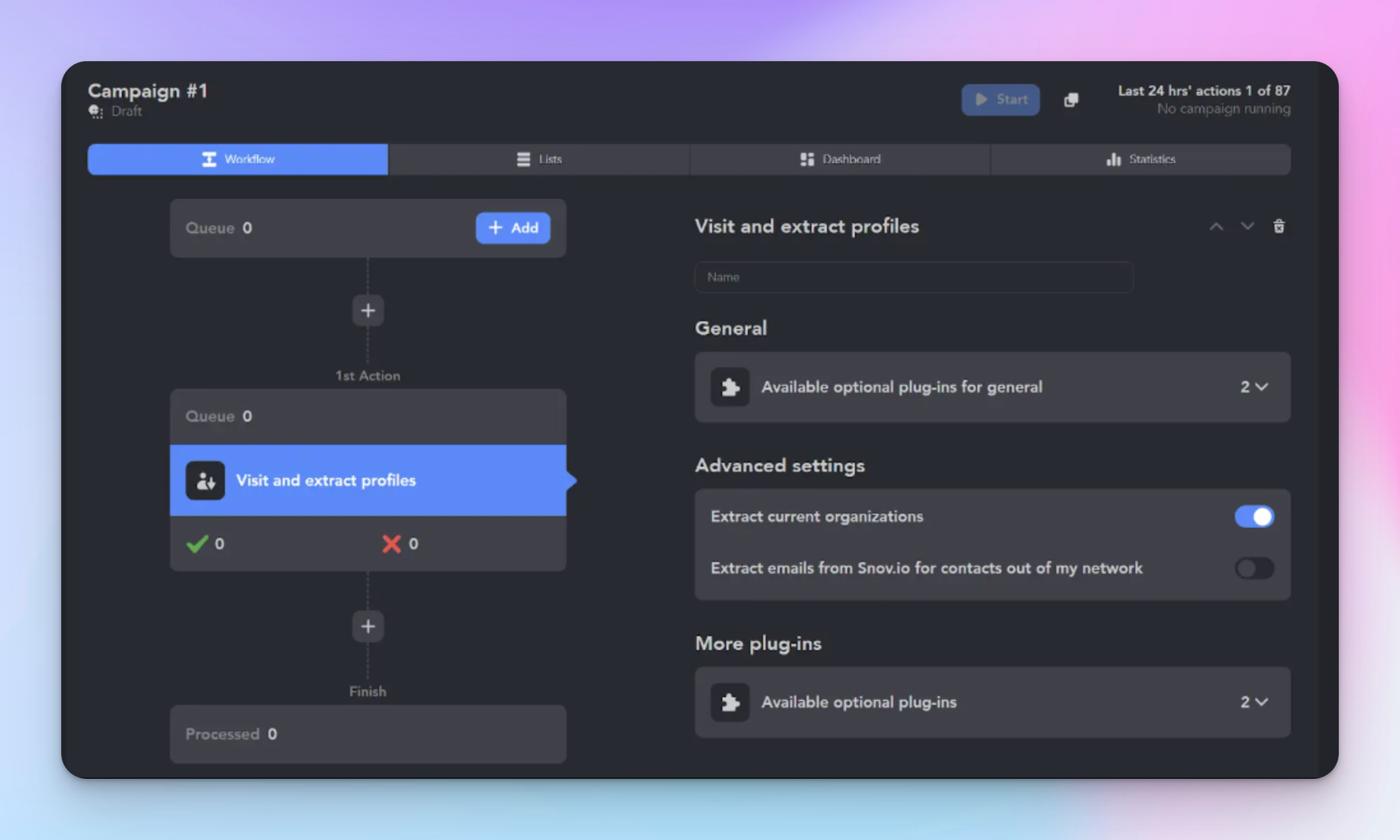
Task: Click the Add button in Queue
Action: tap(513, 228)
